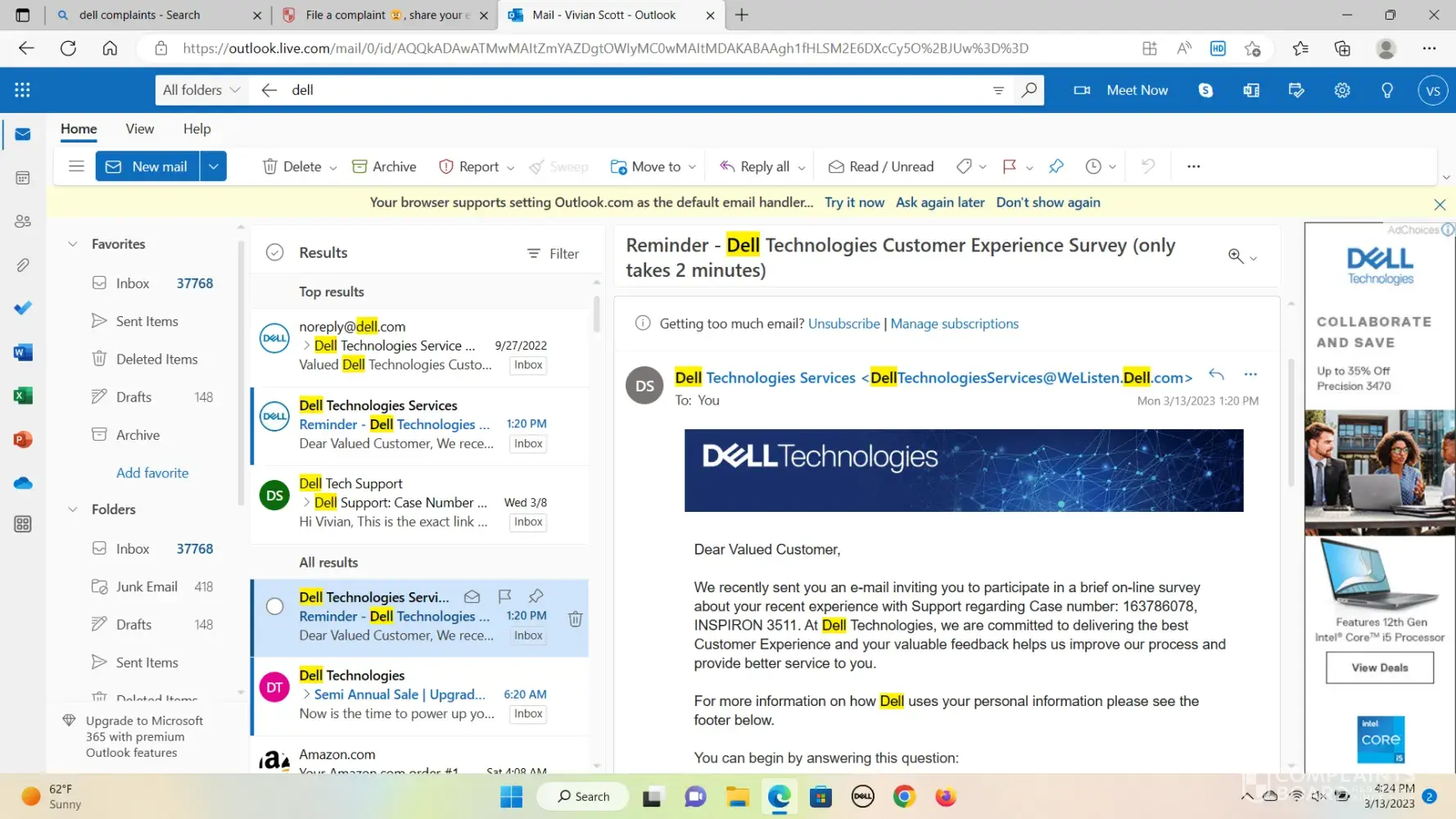Click the search magnifier button
Screen dimensions: 1456x819
point(1029,90)
